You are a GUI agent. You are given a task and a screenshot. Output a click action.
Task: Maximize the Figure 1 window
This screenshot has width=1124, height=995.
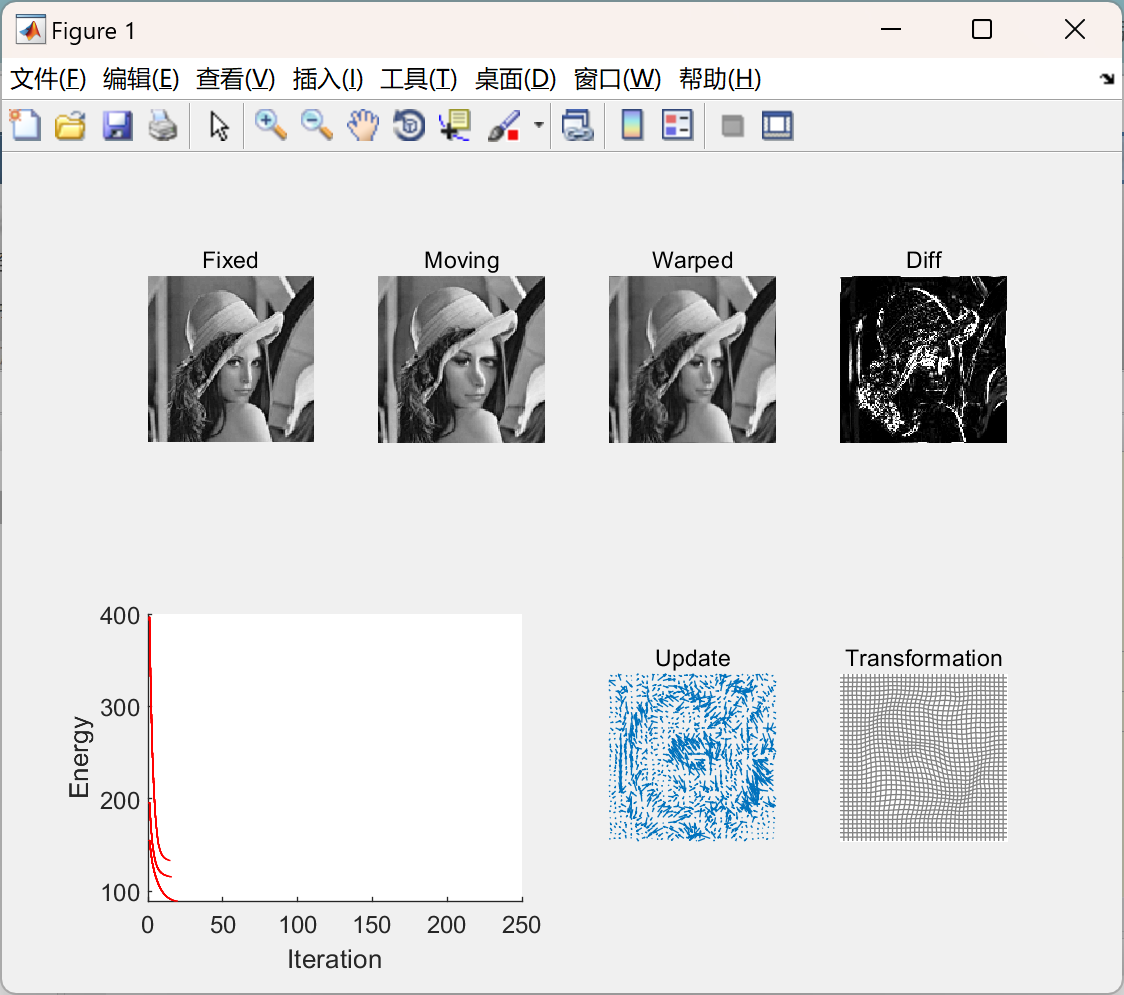pos(982,29)
